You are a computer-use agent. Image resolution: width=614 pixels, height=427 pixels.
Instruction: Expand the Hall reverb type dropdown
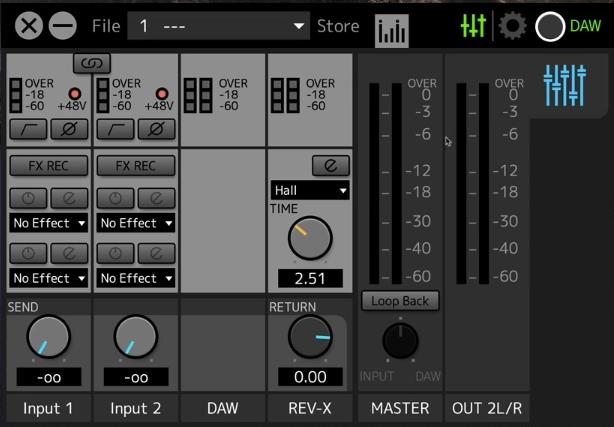(x=309, y=190)
